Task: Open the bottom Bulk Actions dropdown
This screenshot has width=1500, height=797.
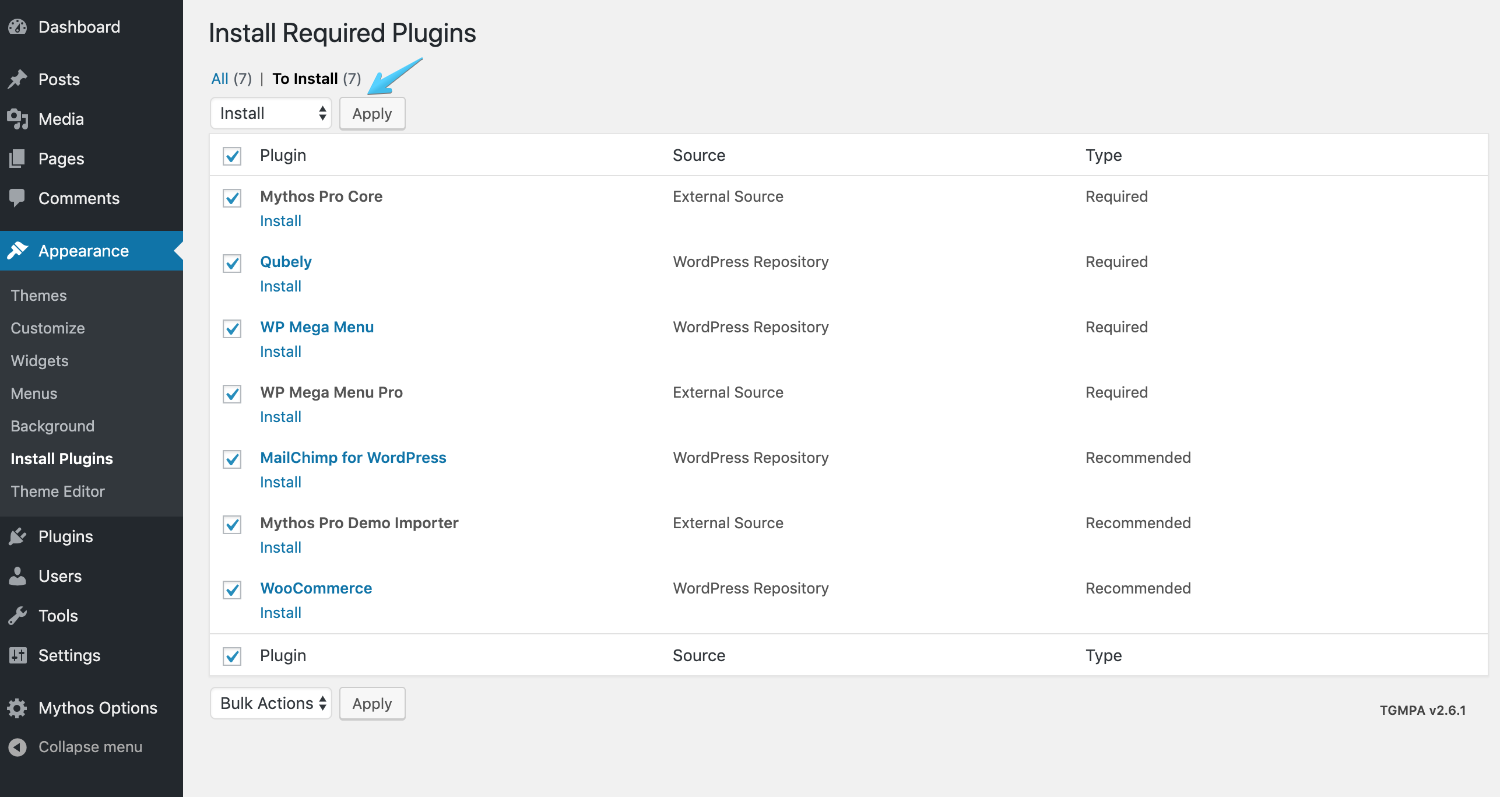Action: tap(271, 703)
